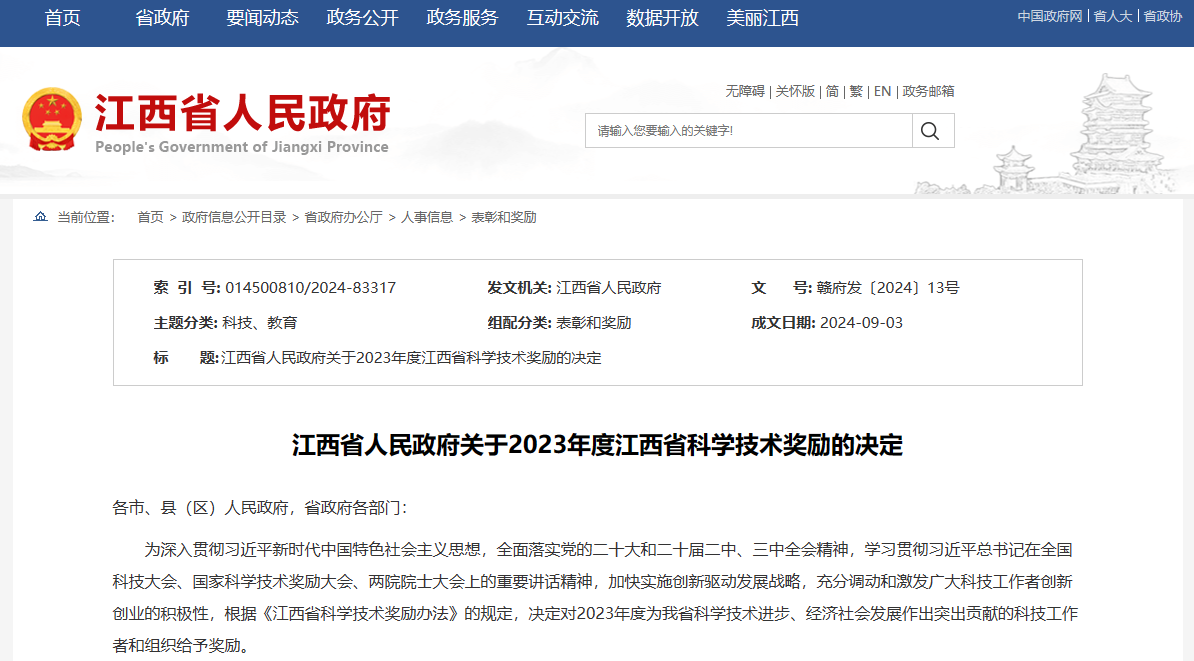
Task: Visit the 省人大 link
Action: [x=1112, y=15]
